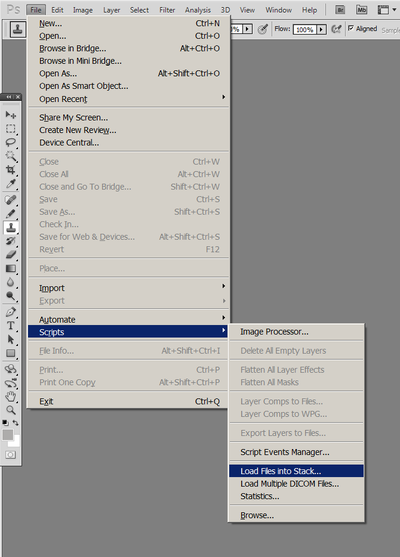Select the Horizontal Type tool
The width and height of the screenshot is (400, 557).
coord(11,325)
